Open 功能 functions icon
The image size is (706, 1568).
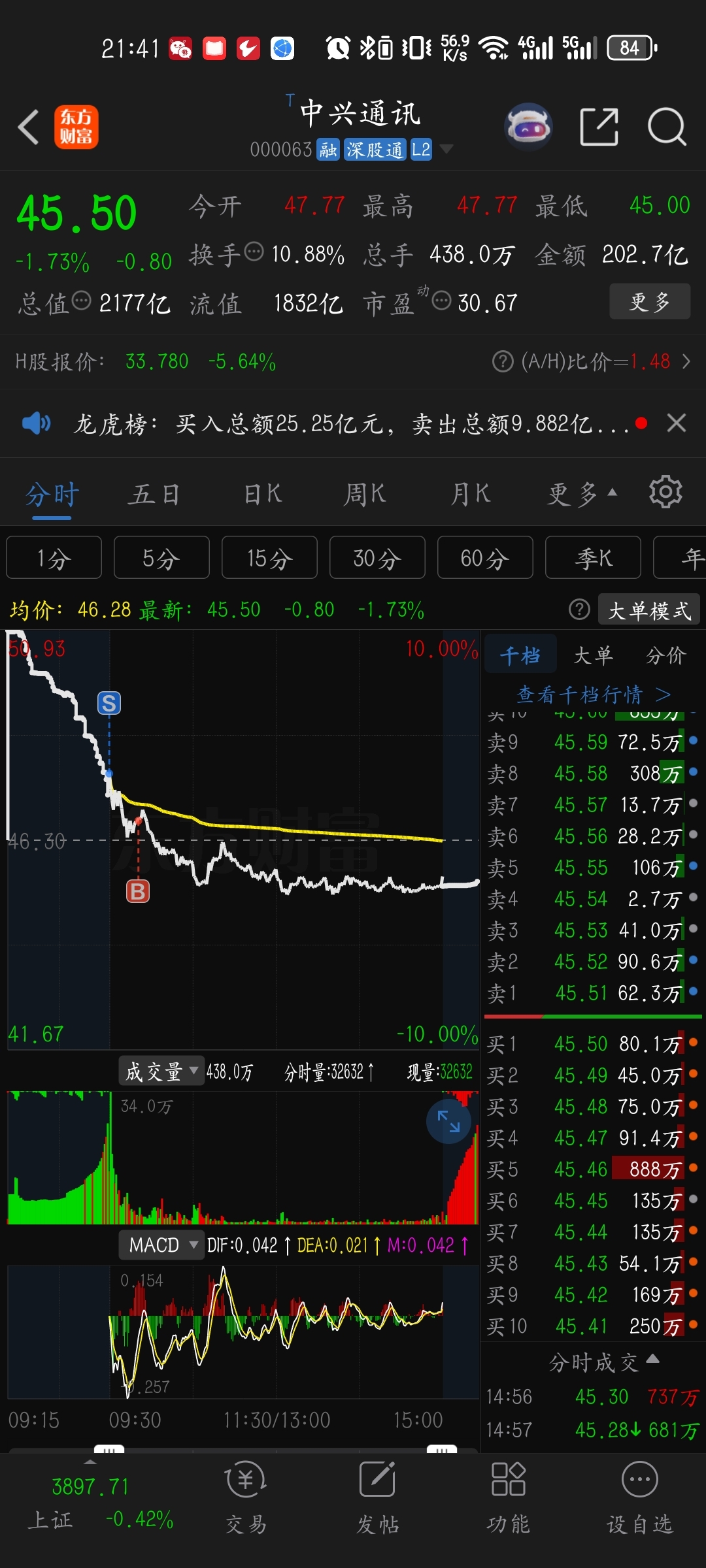pos(508,1499)
